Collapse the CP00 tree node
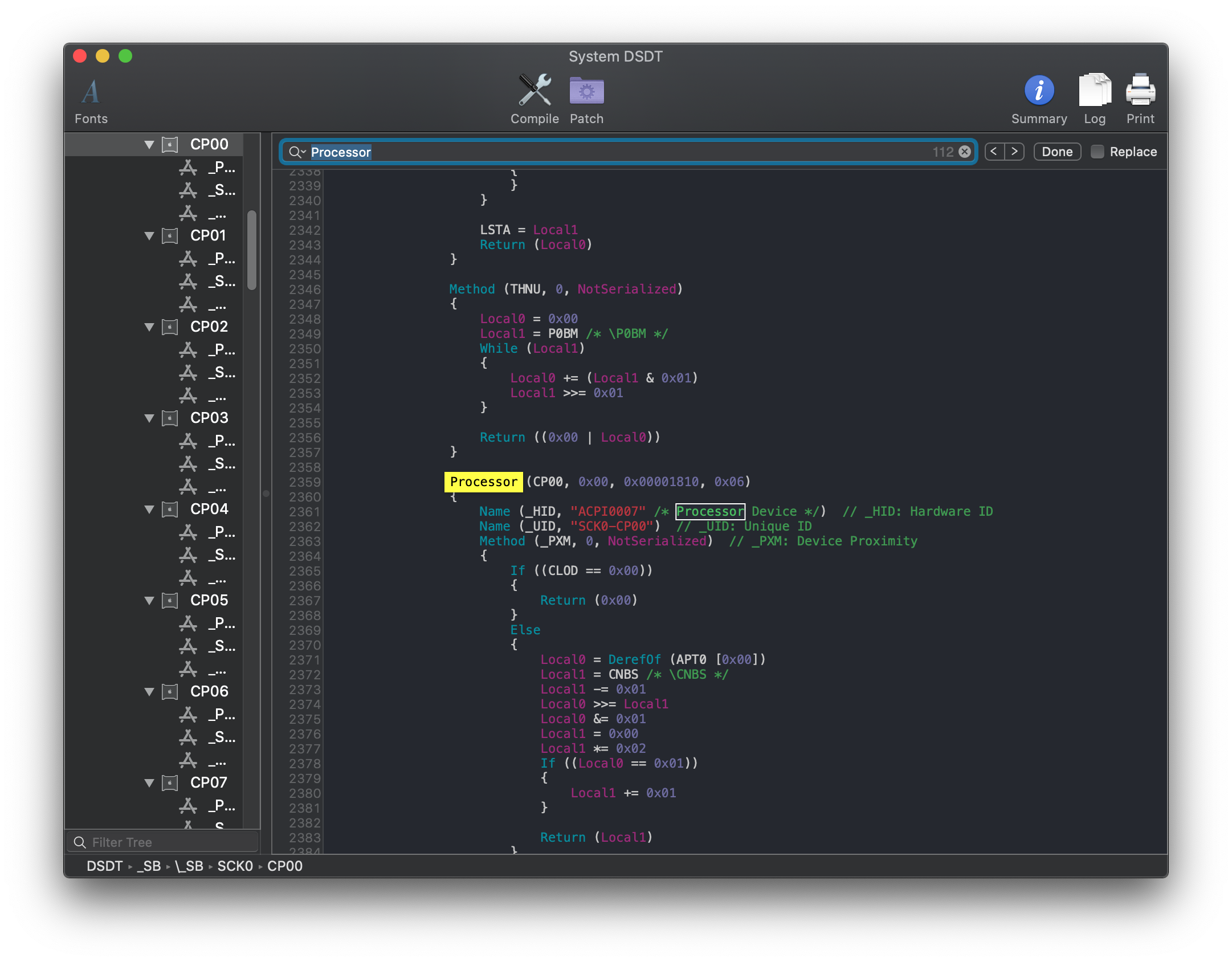 (x=149, y=145)
